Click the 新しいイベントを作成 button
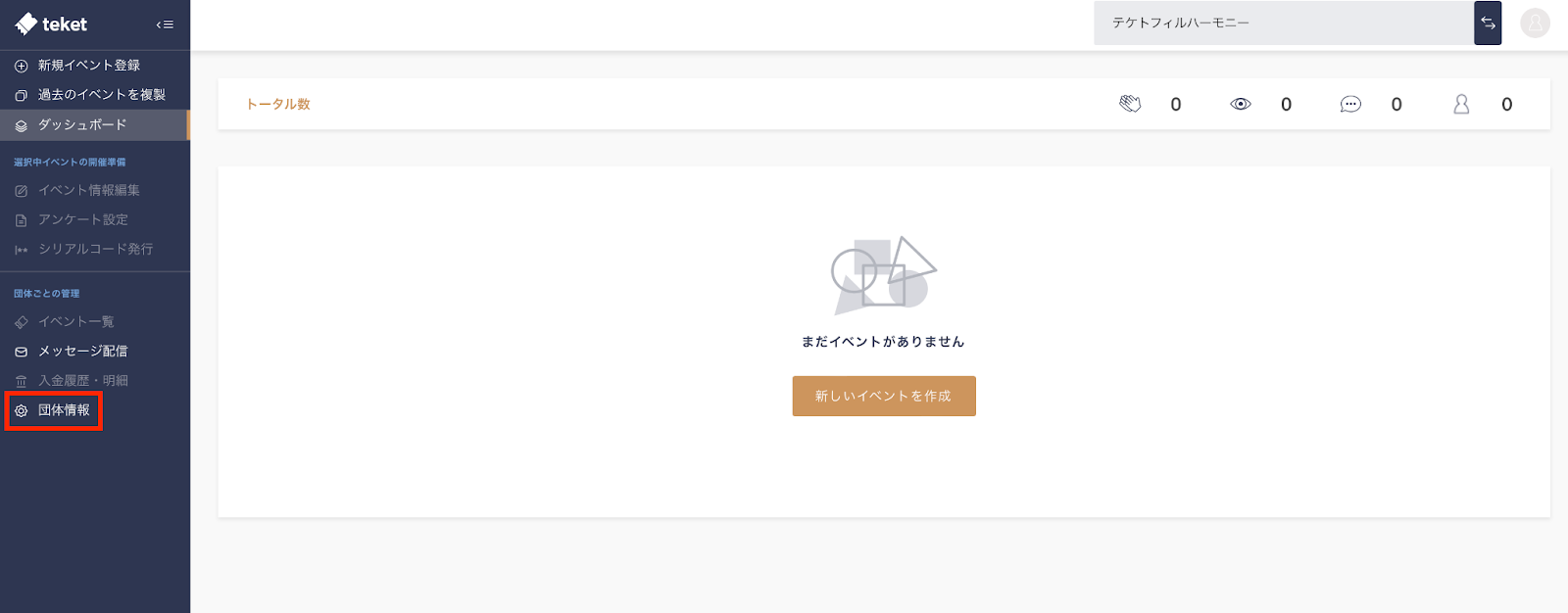The height and width of the screenshot is (613, 1568). 884,396
